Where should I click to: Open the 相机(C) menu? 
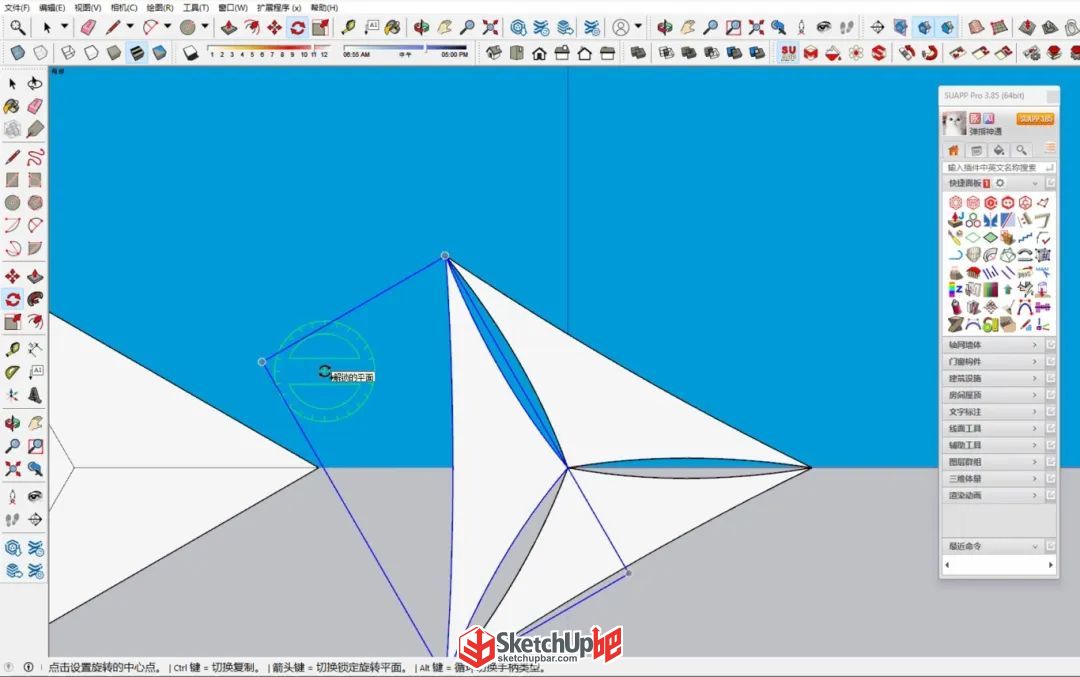[x=124, y=8]
